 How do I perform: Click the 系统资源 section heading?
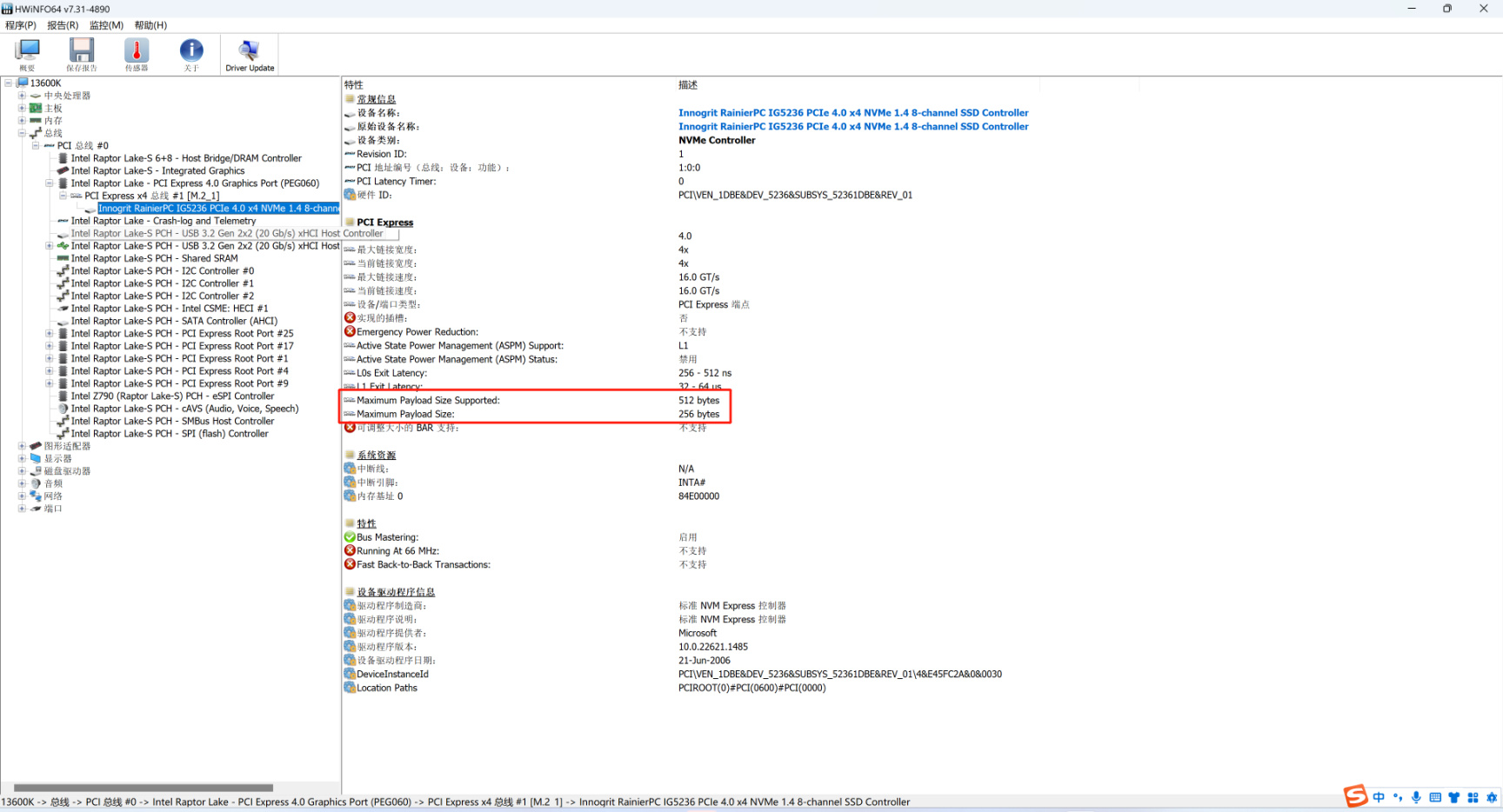(376, 456)
